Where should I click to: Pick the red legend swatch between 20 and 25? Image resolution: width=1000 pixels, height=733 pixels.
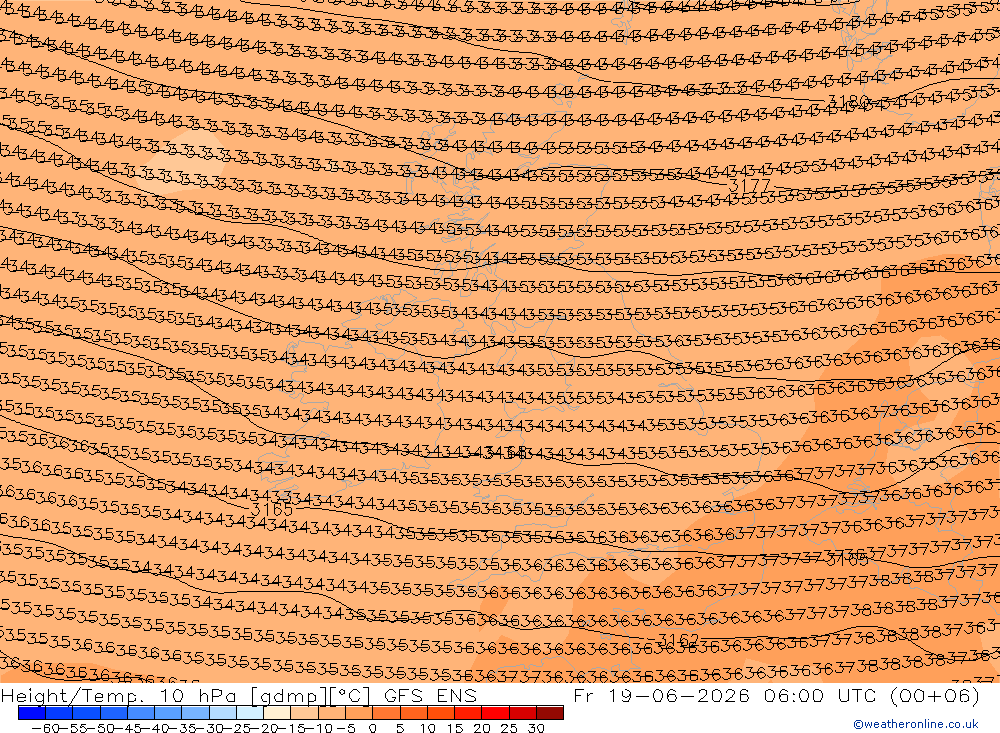coord(495,713)
